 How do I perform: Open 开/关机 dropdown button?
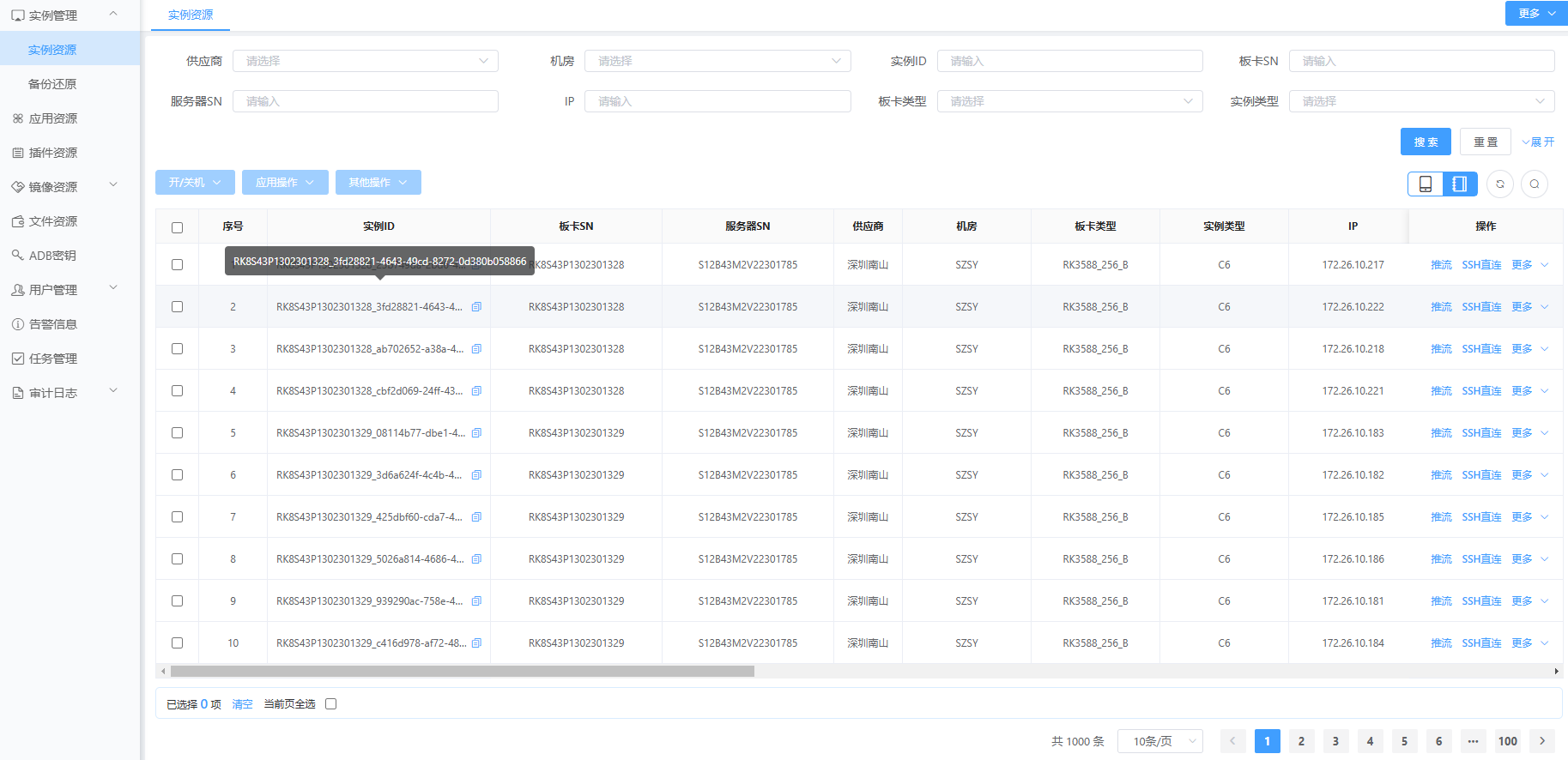click(x=195, y=183)
